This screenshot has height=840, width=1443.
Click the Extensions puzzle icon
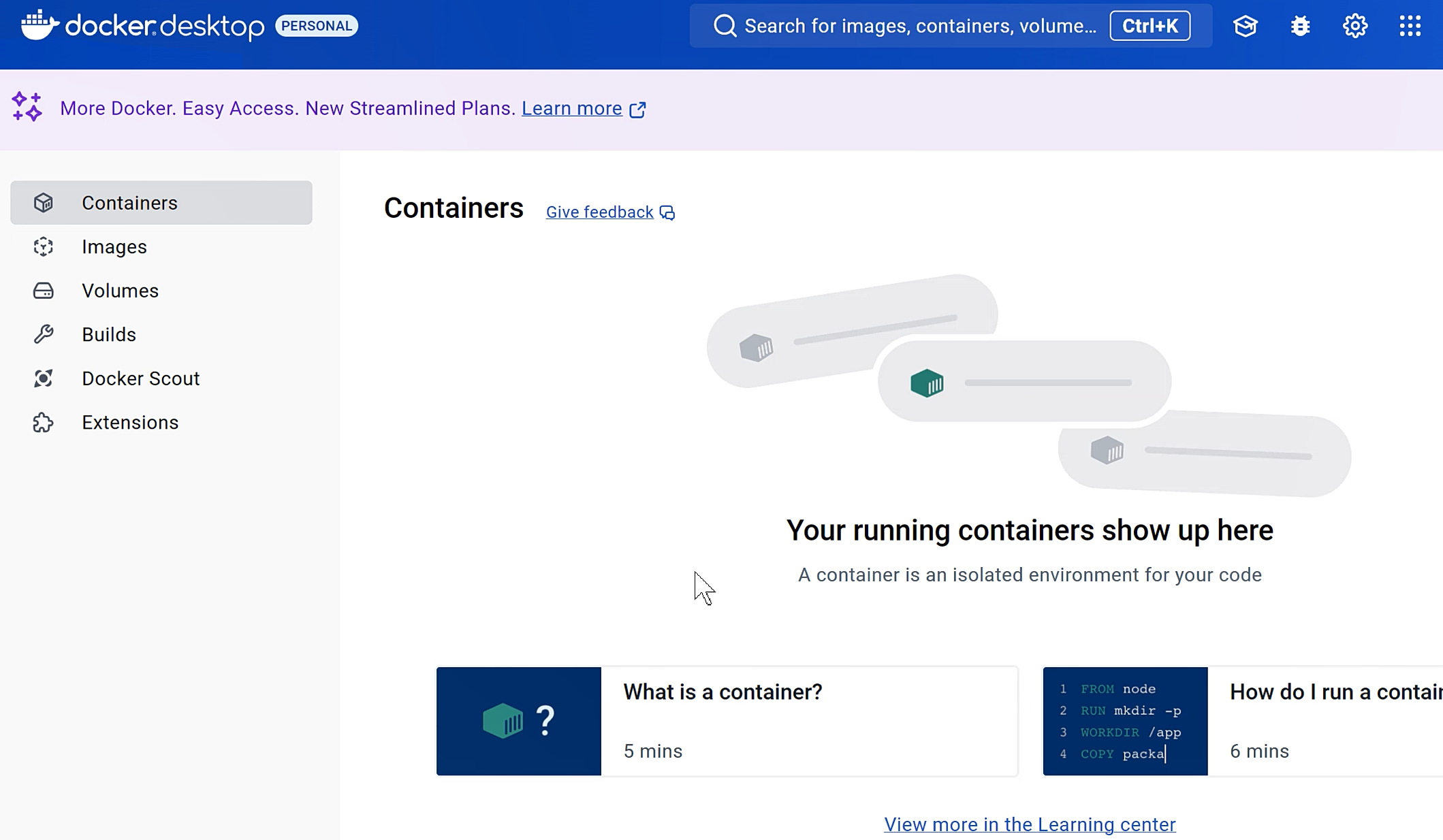tap(44, 423)
